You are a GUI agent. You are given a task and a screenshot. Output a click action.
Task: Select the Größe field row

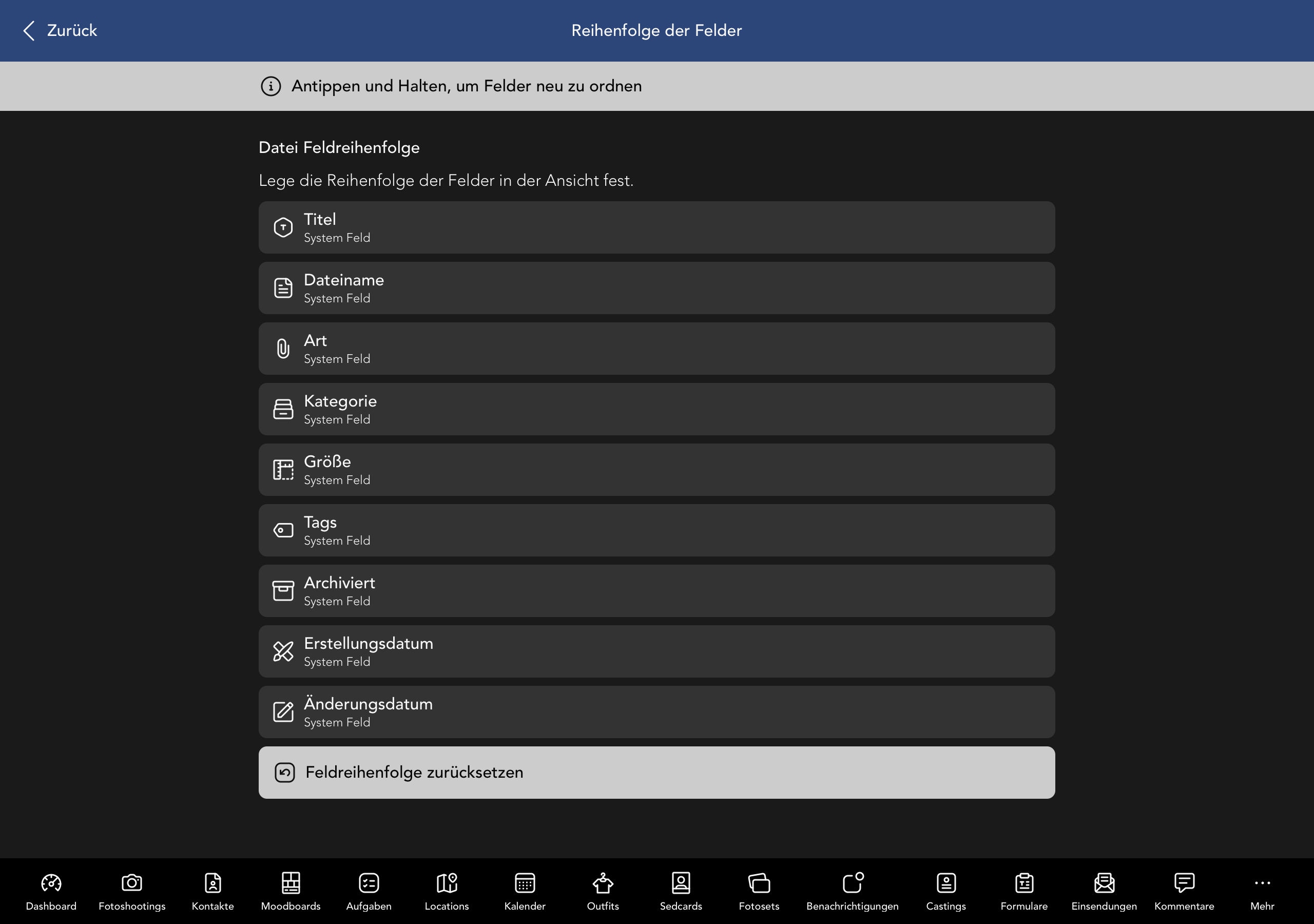tap(656, 470)
